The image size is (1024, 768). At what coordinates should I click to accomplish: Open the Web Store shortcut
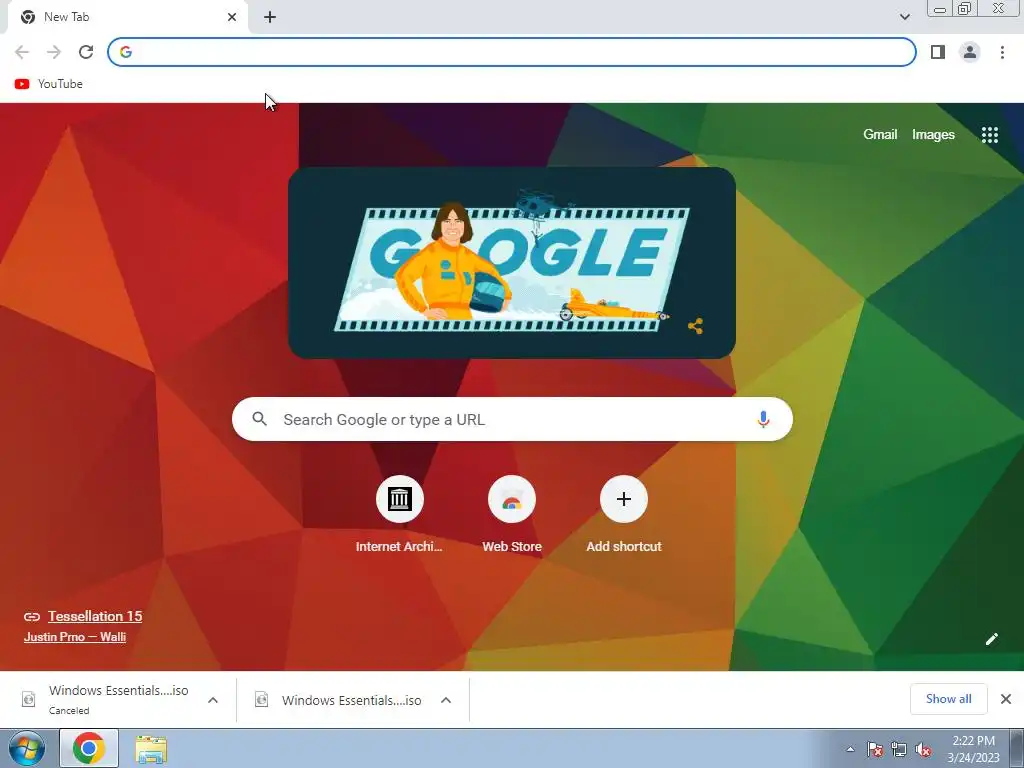click(x=512, y=515)
